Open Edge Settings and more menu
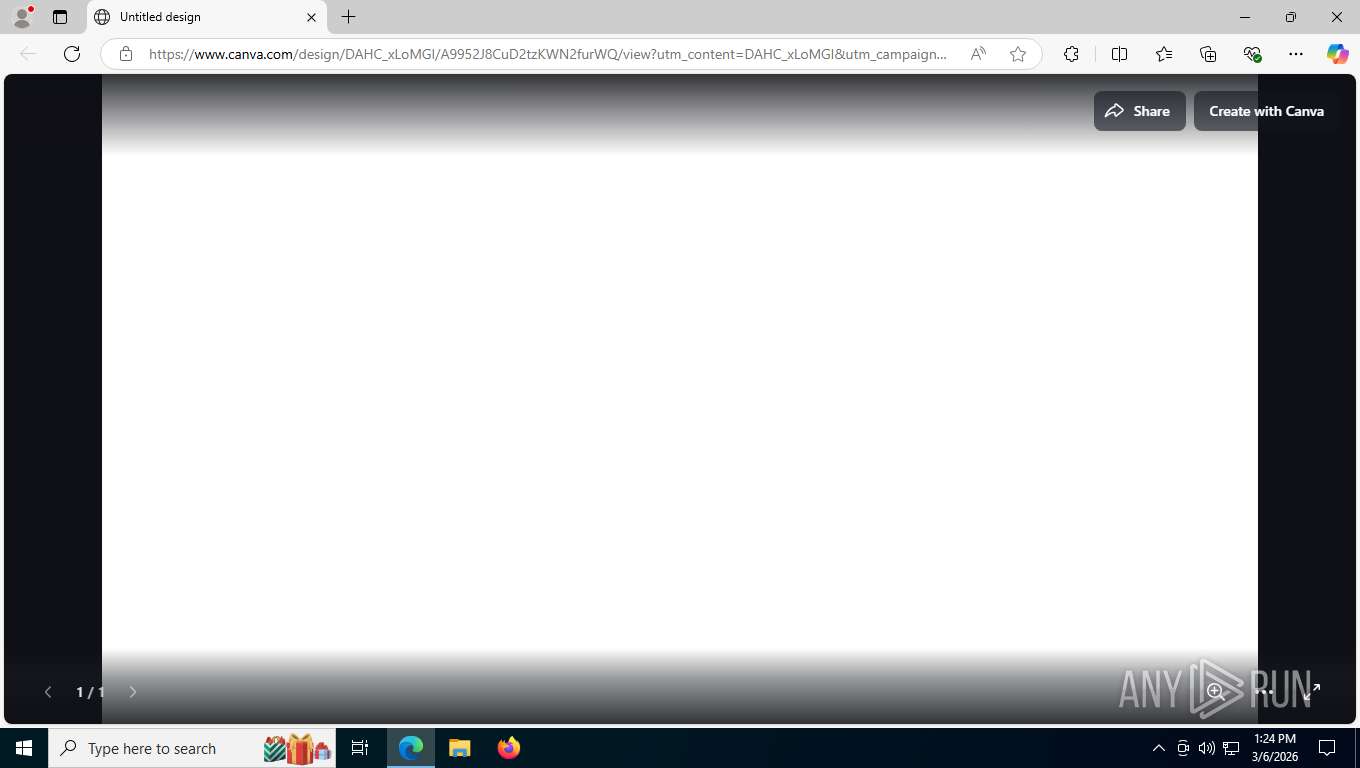Image resolution: width=1360 pixels, height=768 pixels. tap(1296, 54)
